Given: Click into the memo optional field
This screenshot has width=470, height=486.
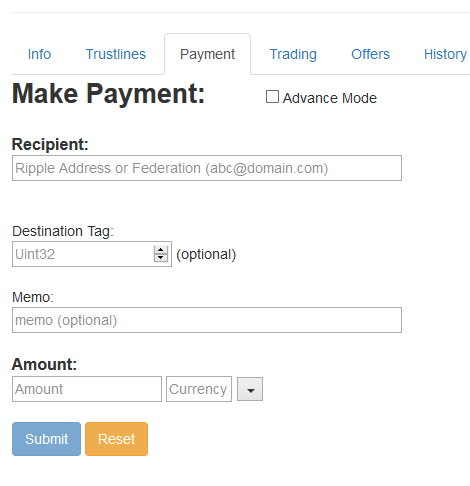Looking at the screenshot, I should (x=207, y=320).
